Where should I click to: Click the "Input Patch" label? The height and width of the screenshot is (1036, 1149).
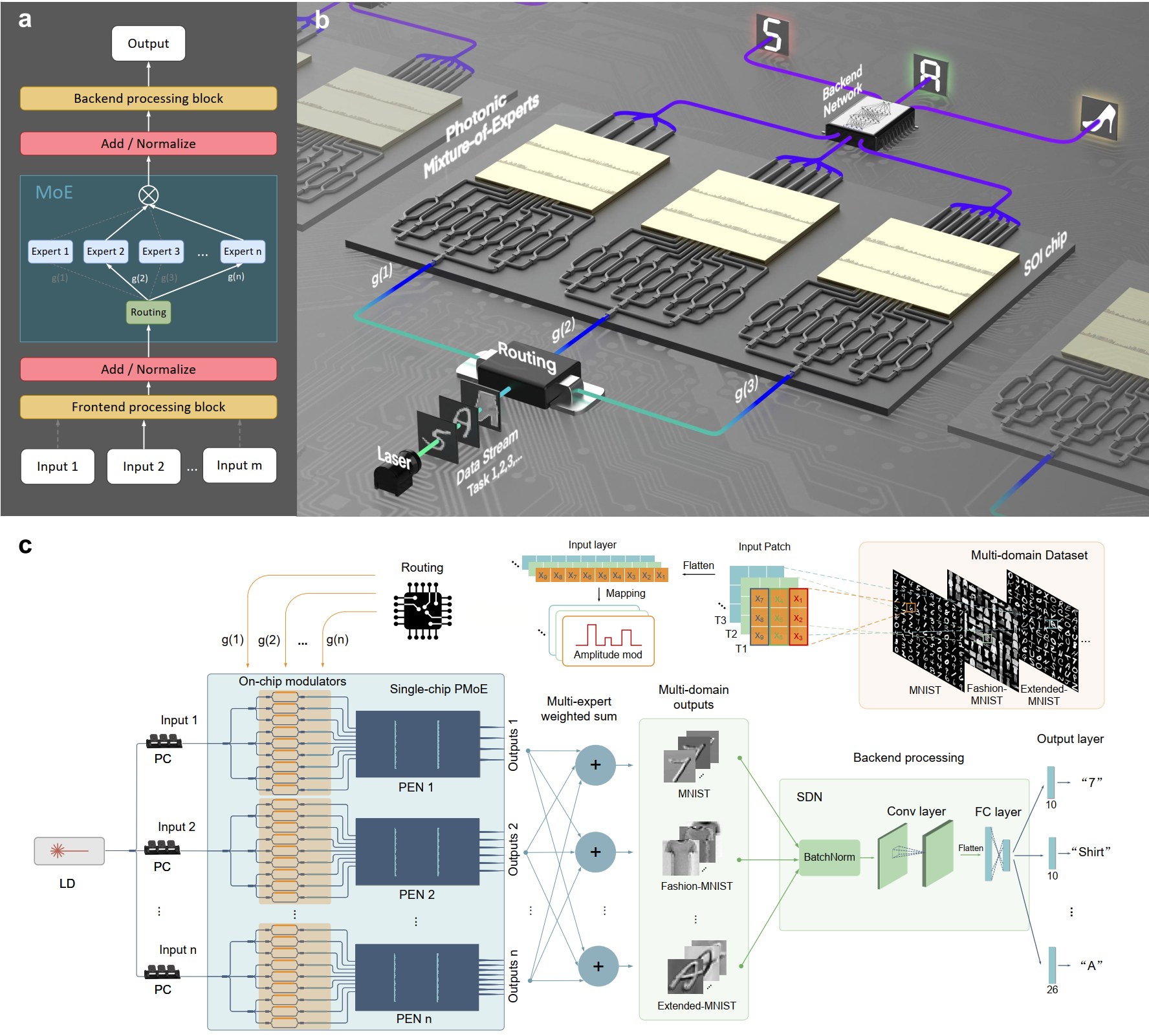point(765,547)
